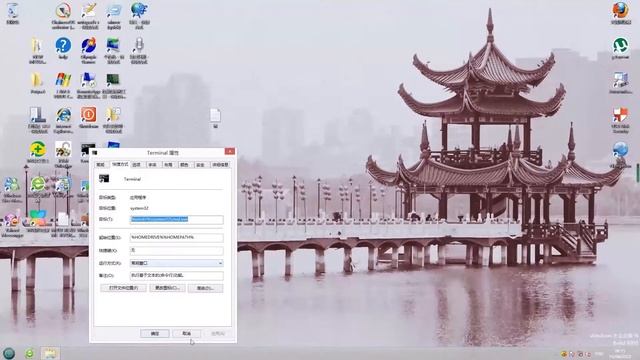640x360 pixels.
Task: Click the highlighted Target path field
Action: point(177,220)
